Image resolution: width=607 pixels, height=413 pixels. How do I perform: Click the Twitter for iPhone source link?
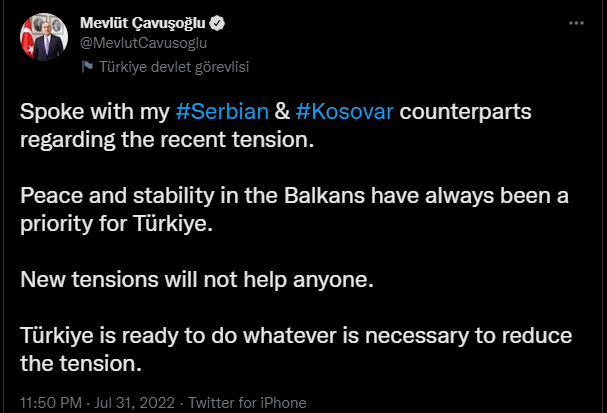tap(247, 403)
